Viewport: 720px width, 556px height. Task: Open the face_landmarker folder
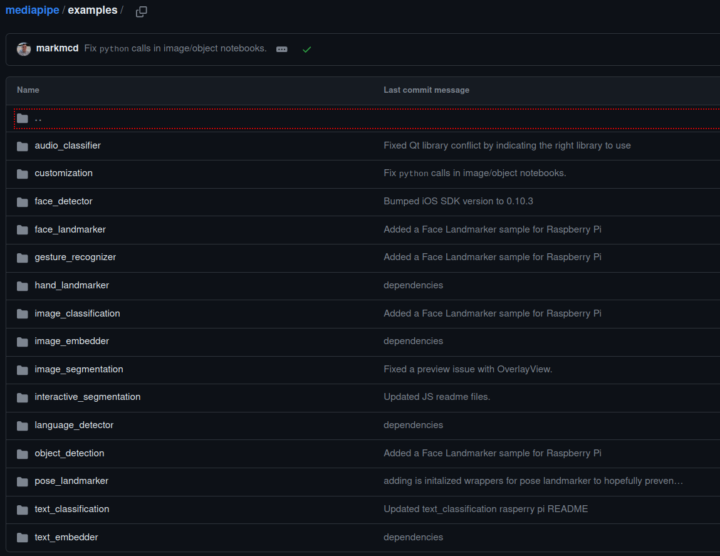pos(70,229)
